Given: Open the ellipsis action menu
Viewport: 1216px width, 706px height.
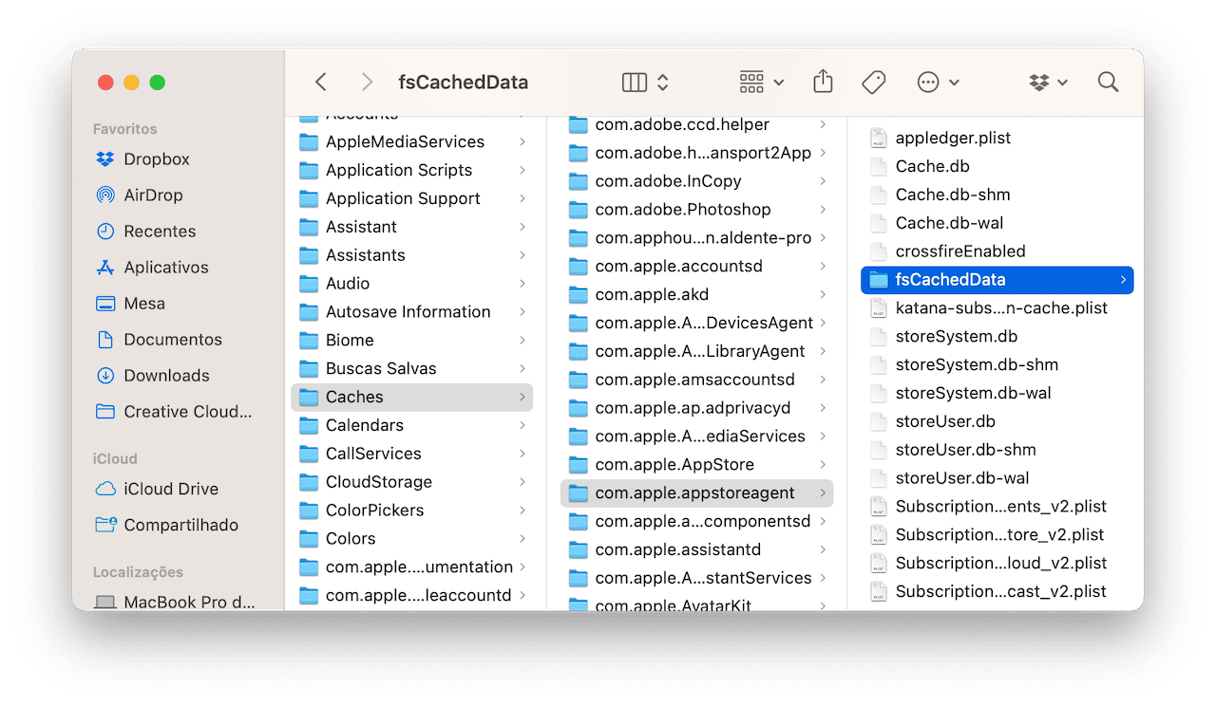Looking at the screenshot, I should click(x=939, y=82).
